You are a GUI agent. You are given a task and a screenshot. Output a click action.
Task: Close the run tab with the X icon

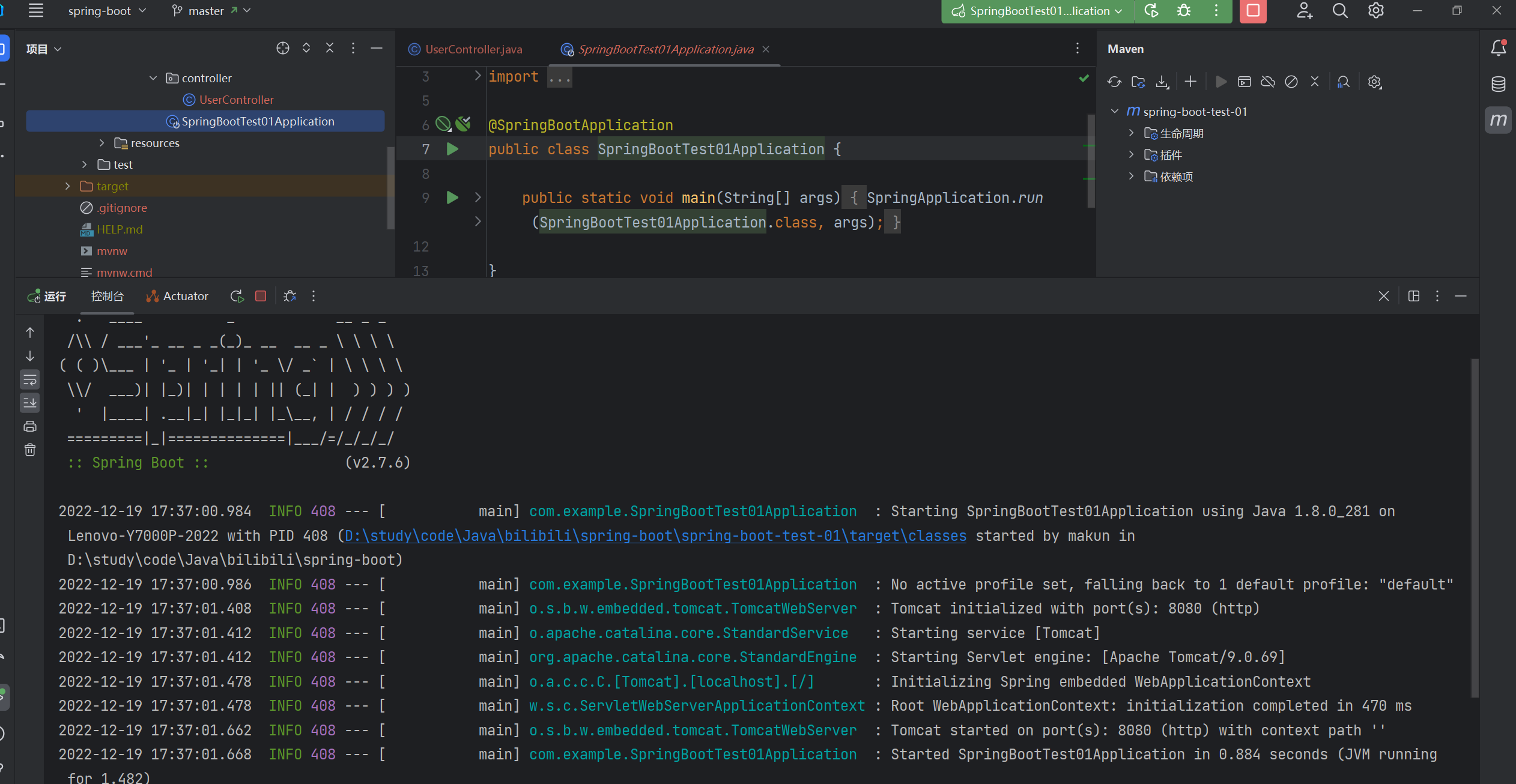click(x=1384, y=296)
